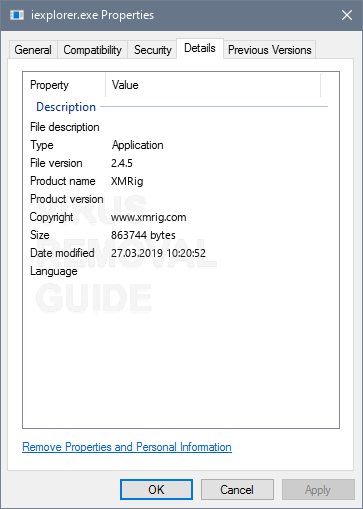Click the Product name value XMRig
The height and width of the screenshot is (509, 363).
pyautogui.click(x=127, y=181)
